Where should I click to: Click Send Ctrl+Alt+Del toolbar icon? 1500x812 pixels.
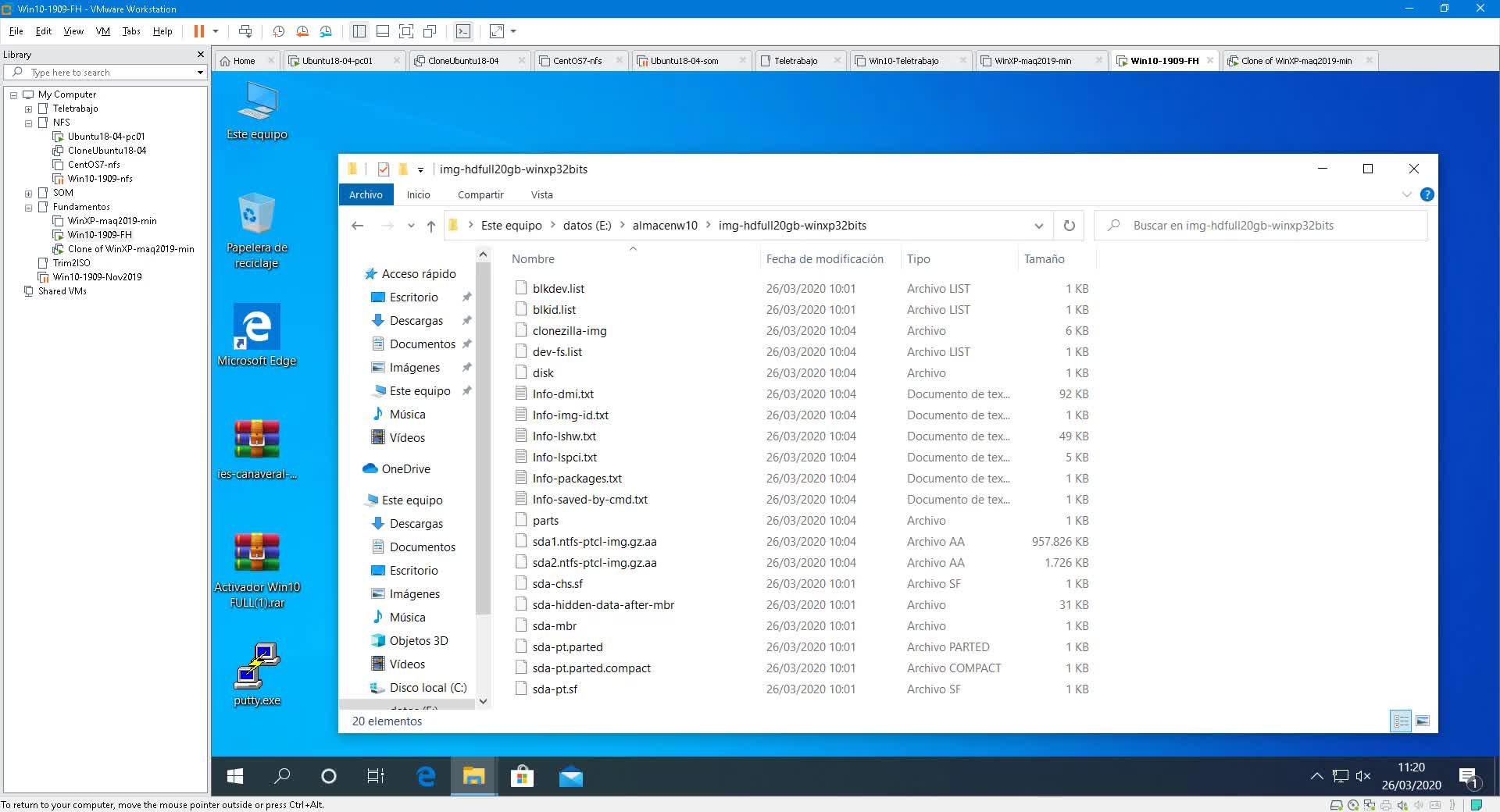[245, 31]
